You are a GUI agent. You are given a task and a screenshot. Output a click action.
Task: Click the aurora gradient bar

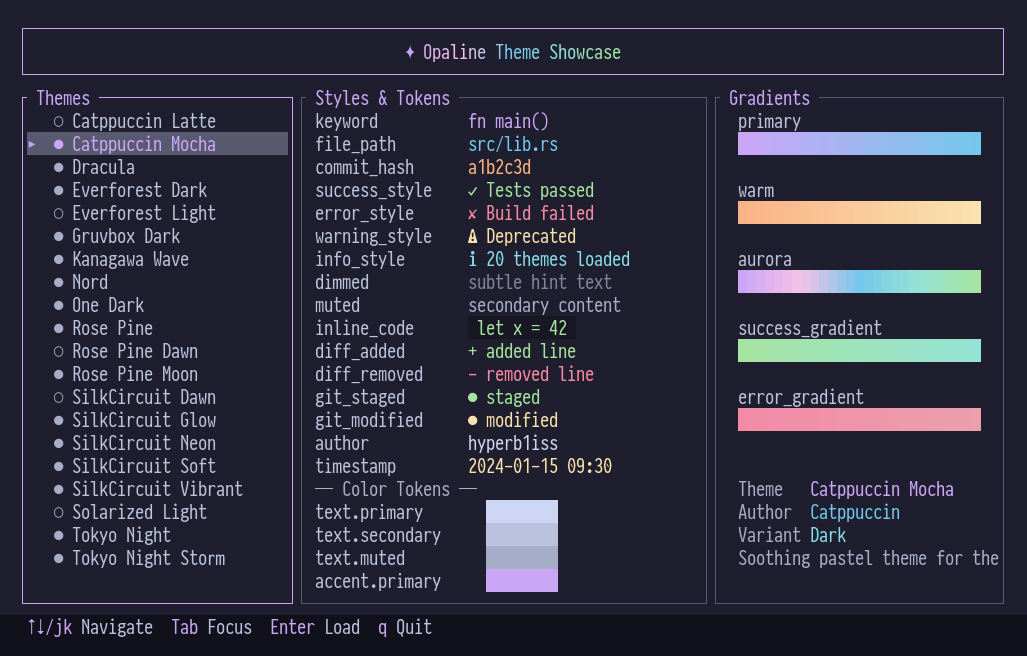tap(859, 282)
